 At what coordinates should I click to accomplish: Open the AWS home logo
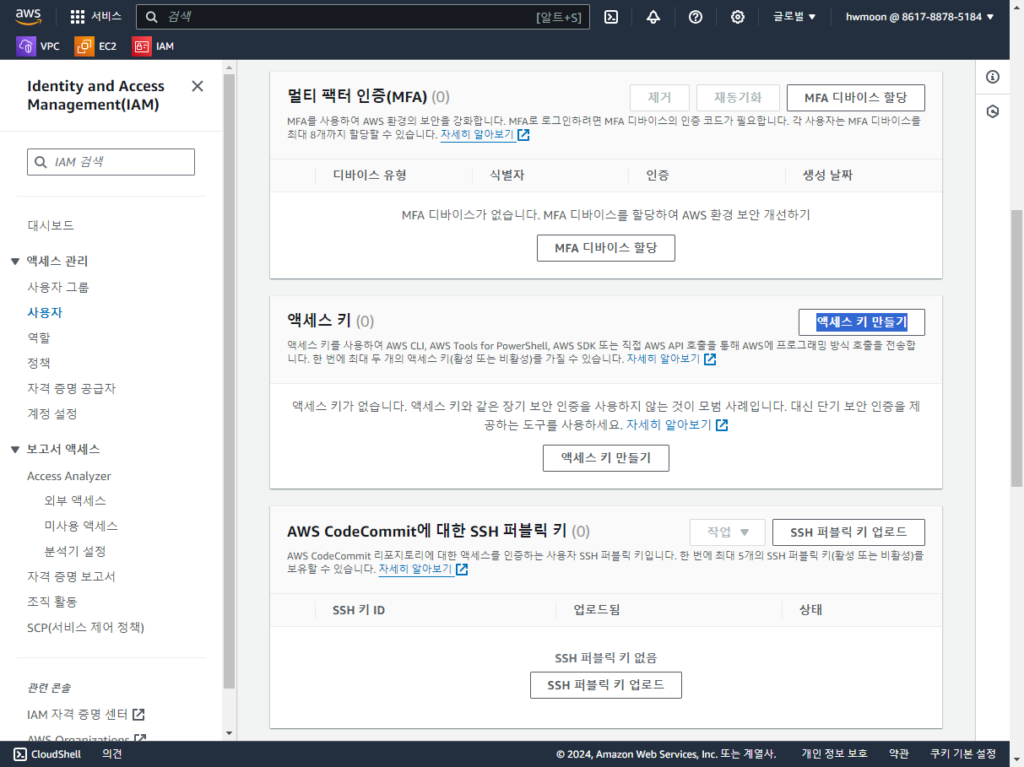[28, 16]
